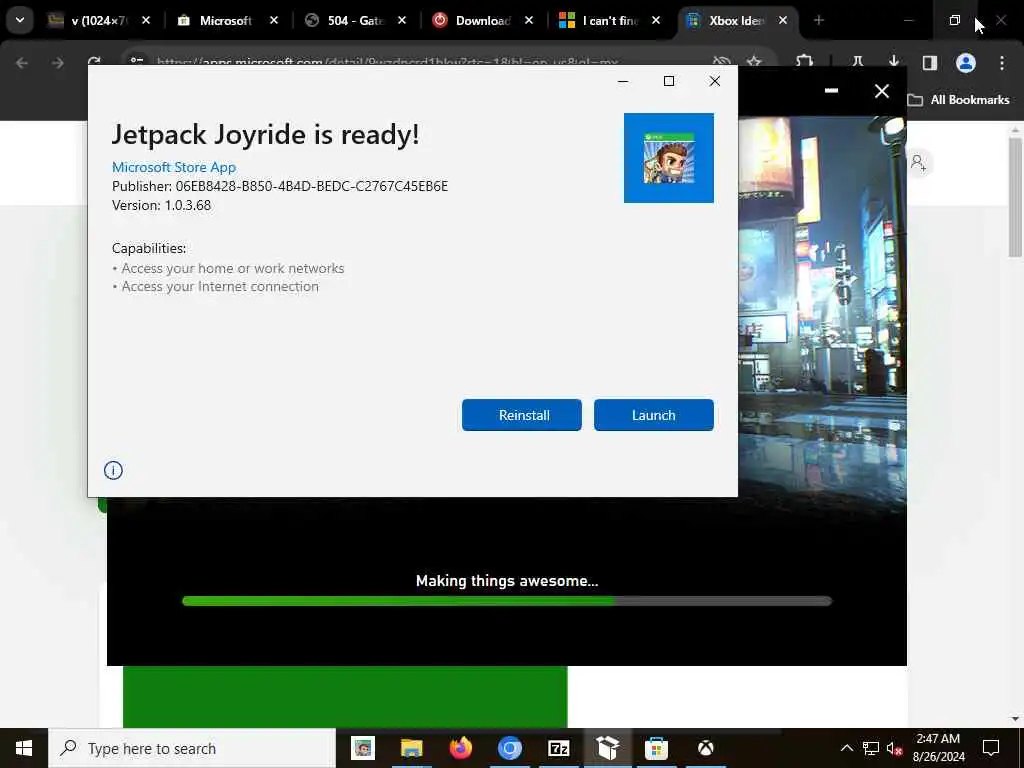Image resolution: width=1024 pixels, height=768 pixels.
Task: Close the '504 - Gate' tab
Action: coord(402,21)
